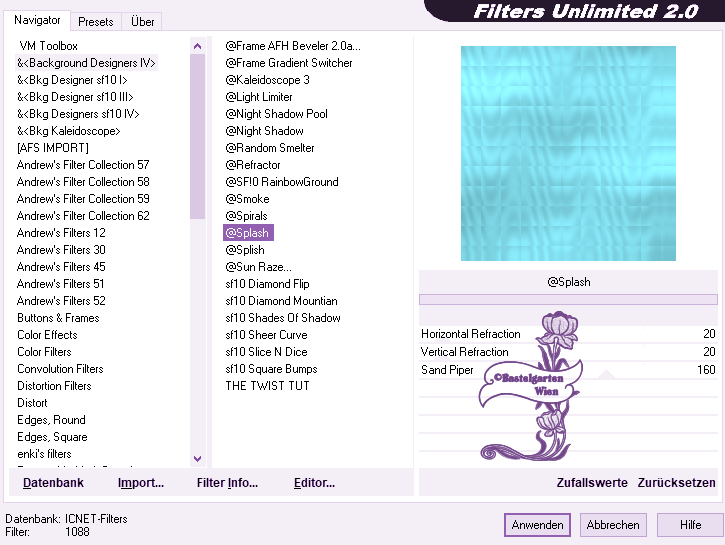Select Color Filters category
This screenshot has width=725, height=545.
point(44,352)
